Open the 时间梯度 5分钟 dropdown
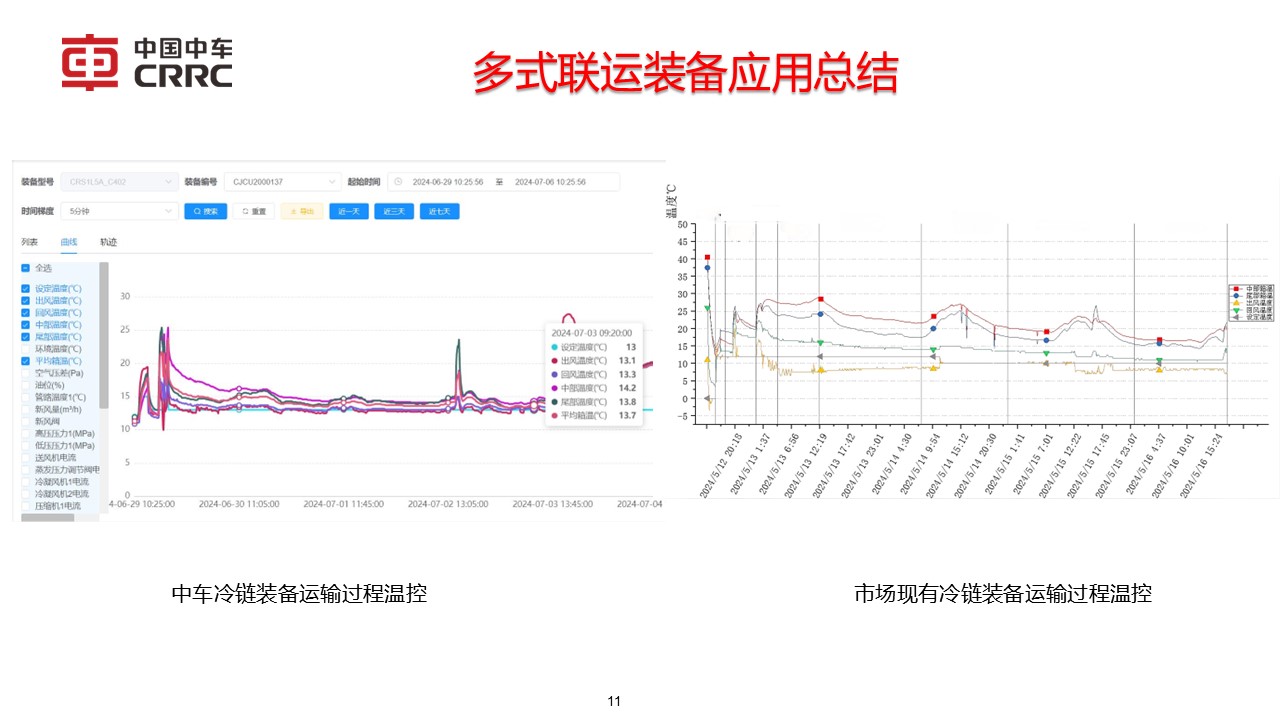The image size is (1280, 720). coord(118,212)
